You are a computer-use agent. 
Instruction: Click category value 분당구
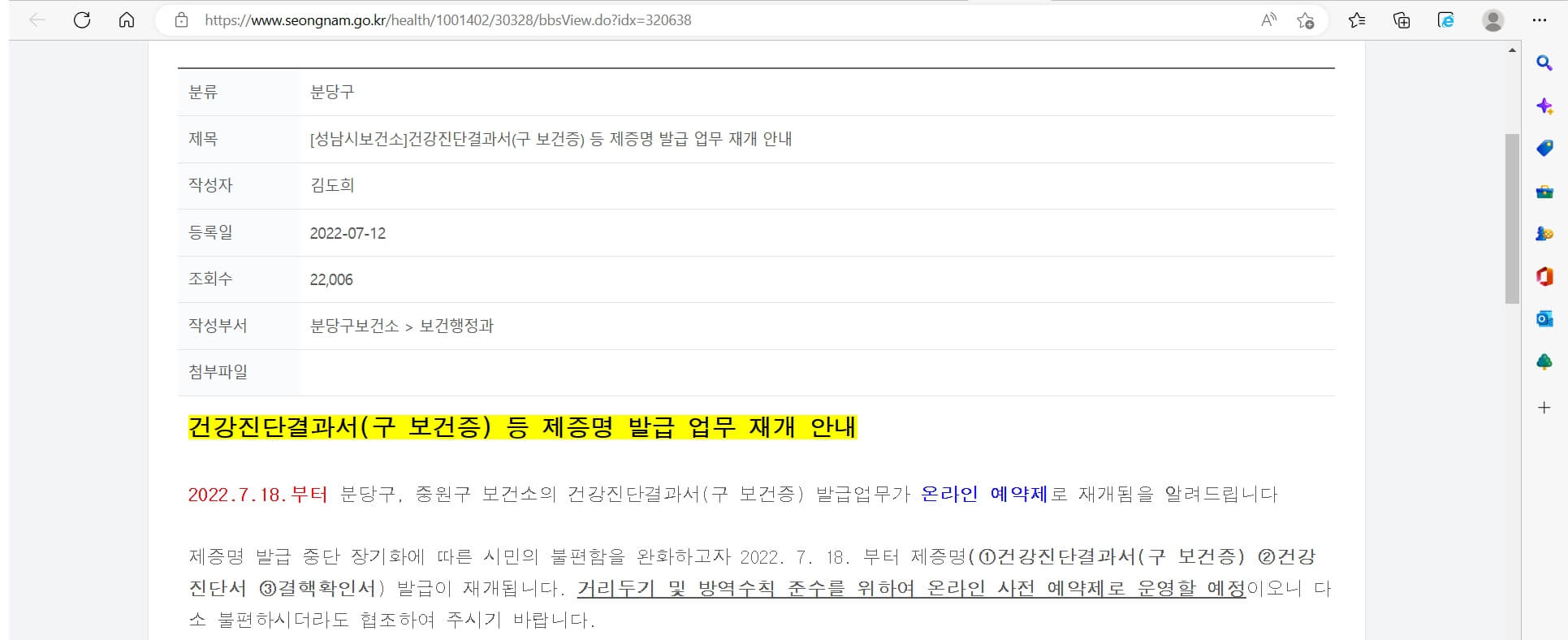click(x=332, y=92)
